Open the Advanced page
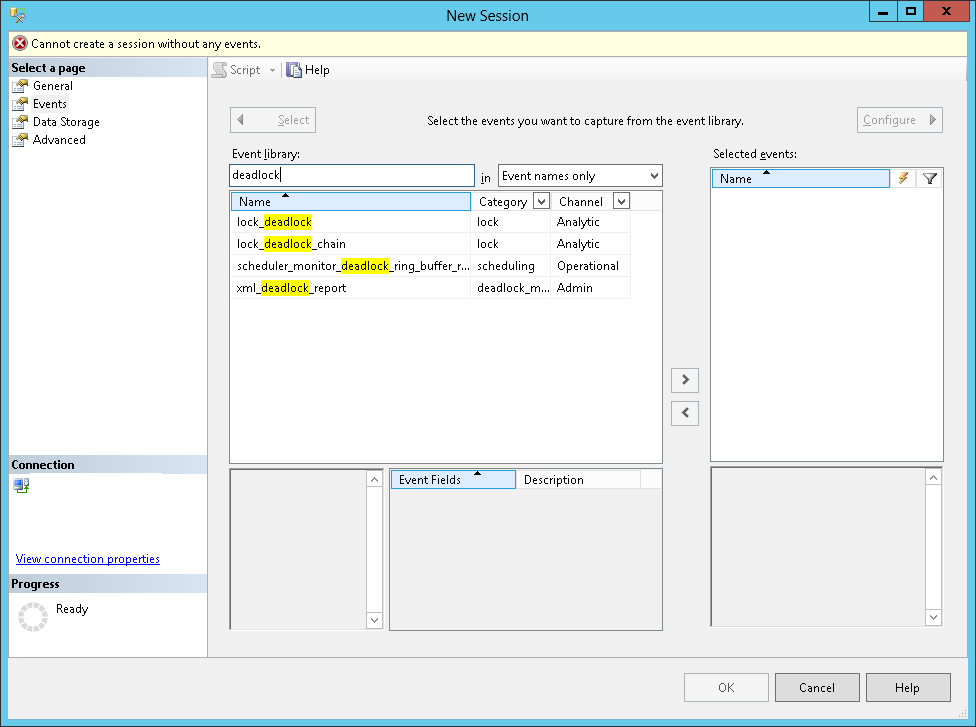The width and height of the screenshot is (976, 727). pyautogui.click(x=59, y=140)
